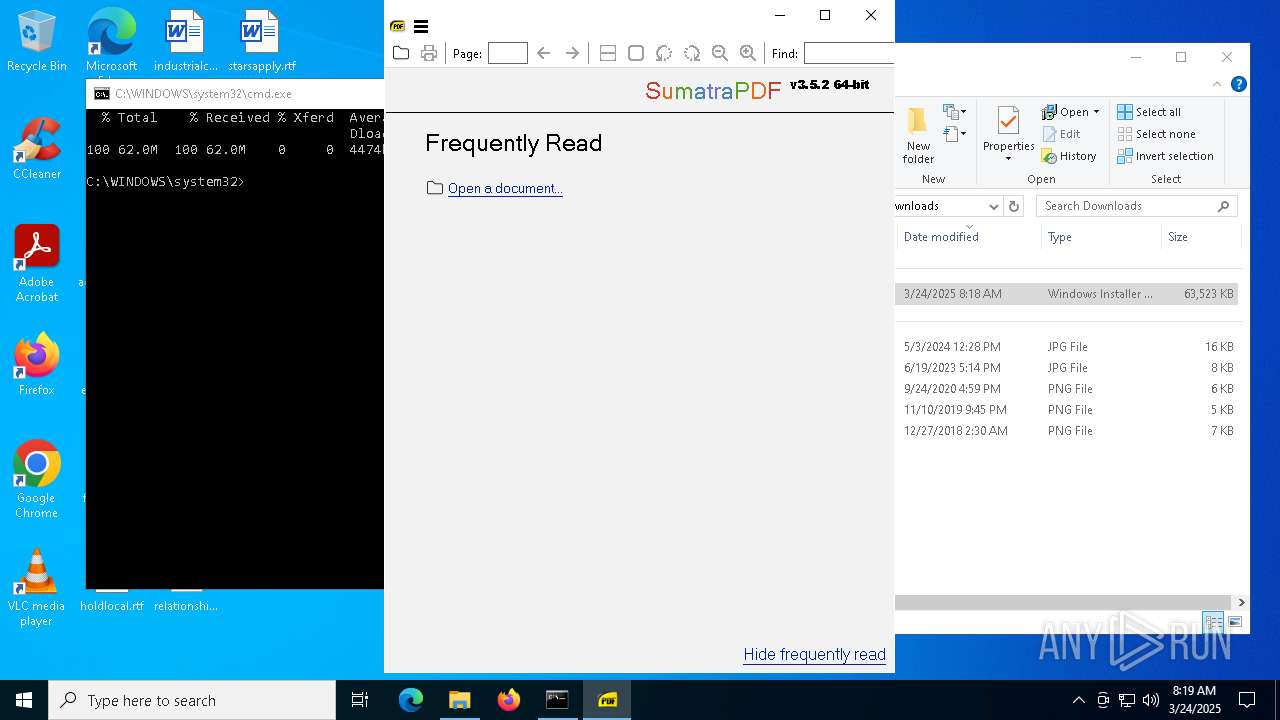This screenshot has width=1280, height=720.
Task: Sort by Type column header
Action: 1059,237
